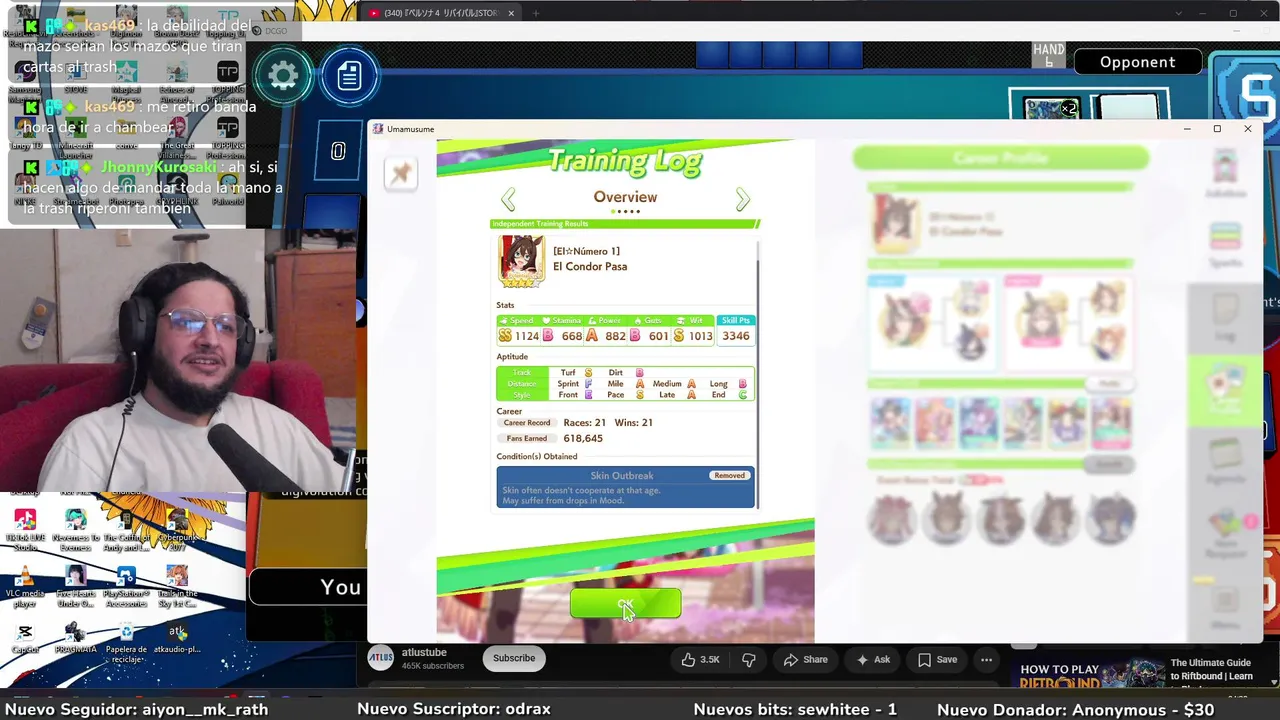This screenshot has width=1280, height=720.
Task: Click the Power stat value 882
Action: pyautogui.click(x=615, y=336)
